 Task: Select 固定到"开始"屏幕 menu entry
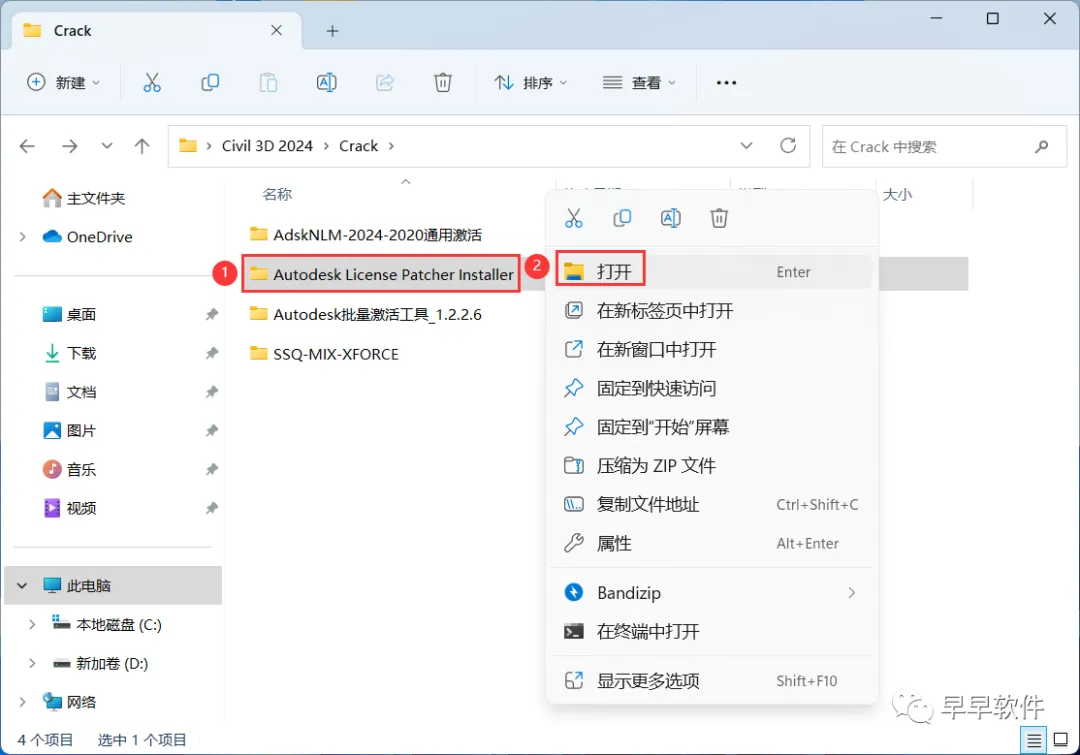(x=713, y=427)
